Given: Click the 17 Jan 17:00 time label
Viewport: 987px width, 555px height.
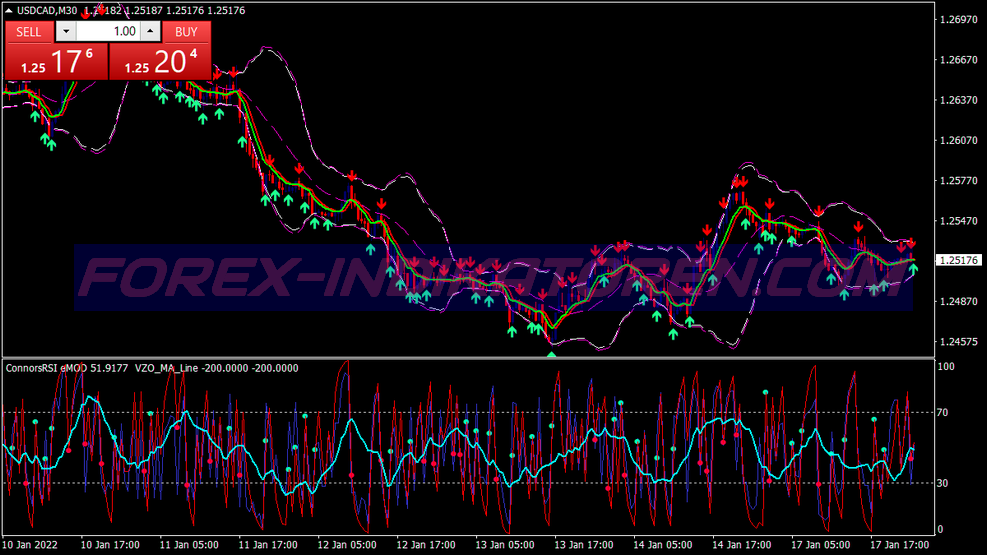Looking at the screenshot, I should pos(900,545).
